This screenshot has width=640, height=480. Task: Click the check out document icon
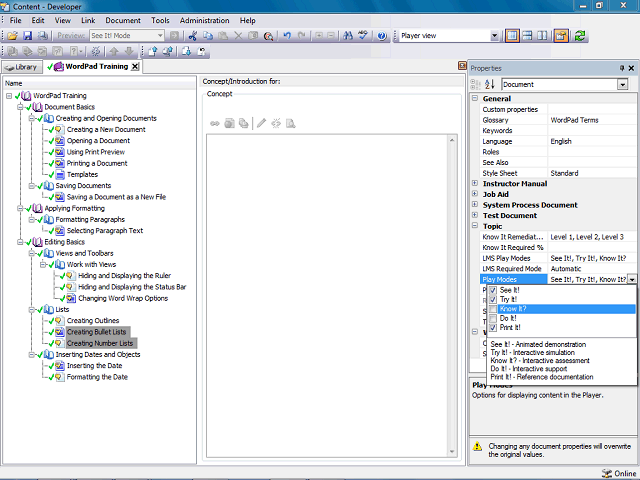point(168,51)
